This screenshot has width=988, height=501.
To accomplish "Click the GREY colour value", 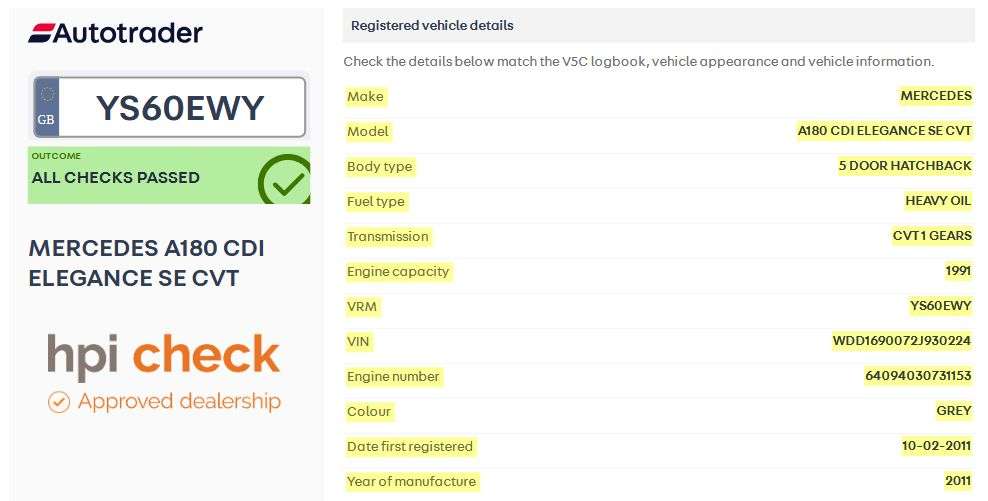I will pyautogui.click(x=953, y=411).
